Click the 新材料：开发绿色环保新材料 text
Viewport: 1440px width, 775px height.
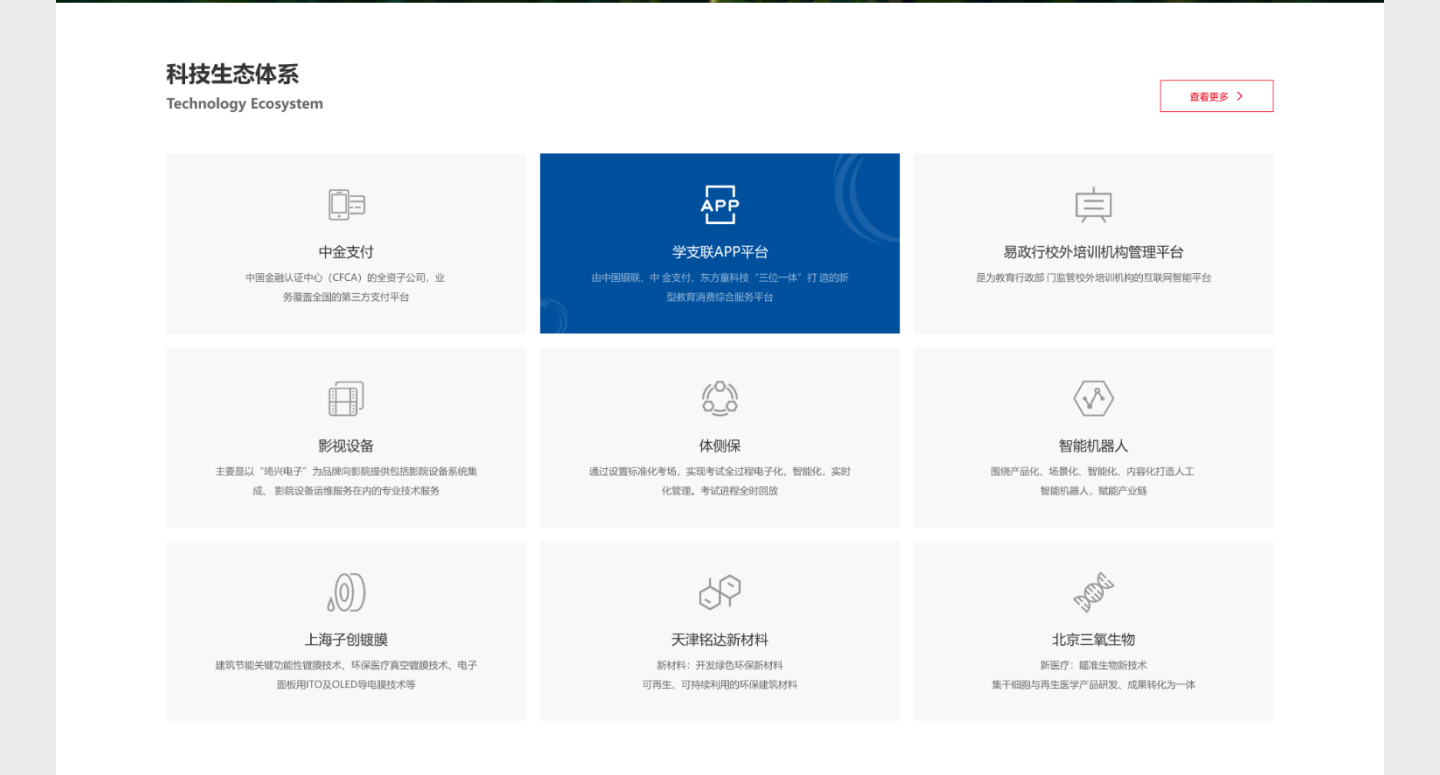pyautogui.click(x=720, y=666)
